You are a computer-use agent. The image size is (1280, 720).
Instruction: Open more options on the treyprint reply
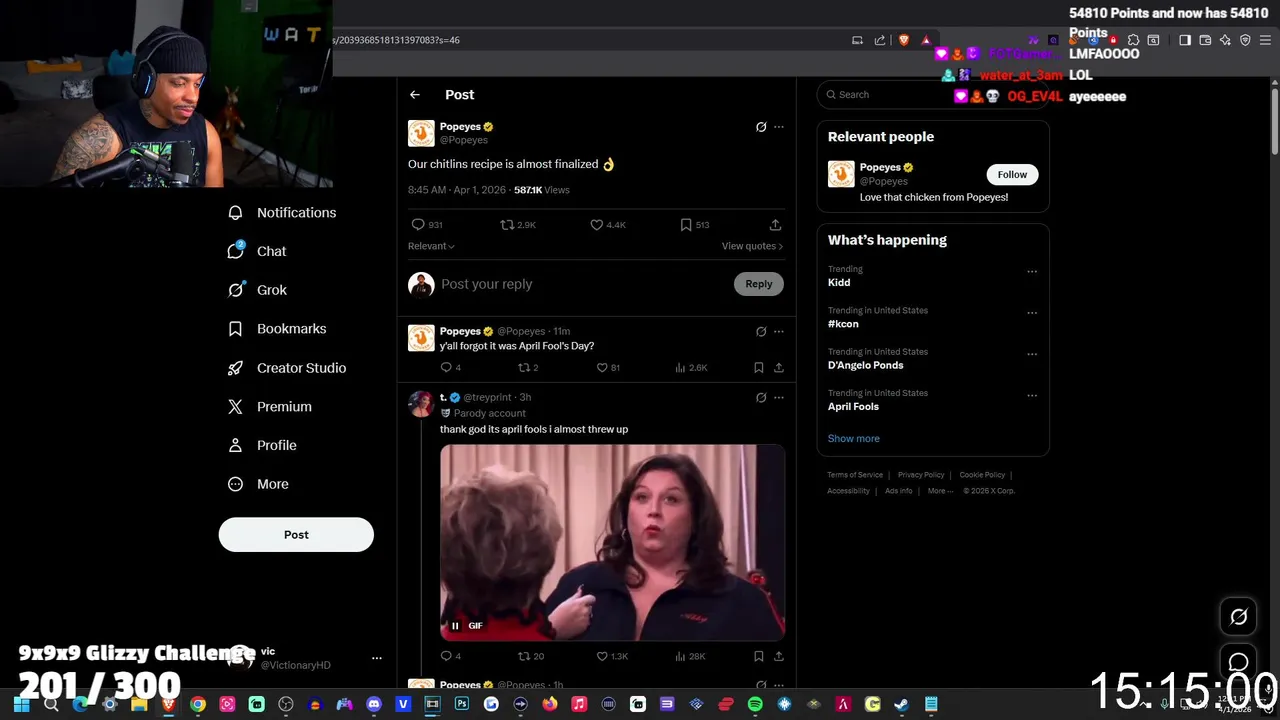(x=779, y=397)
